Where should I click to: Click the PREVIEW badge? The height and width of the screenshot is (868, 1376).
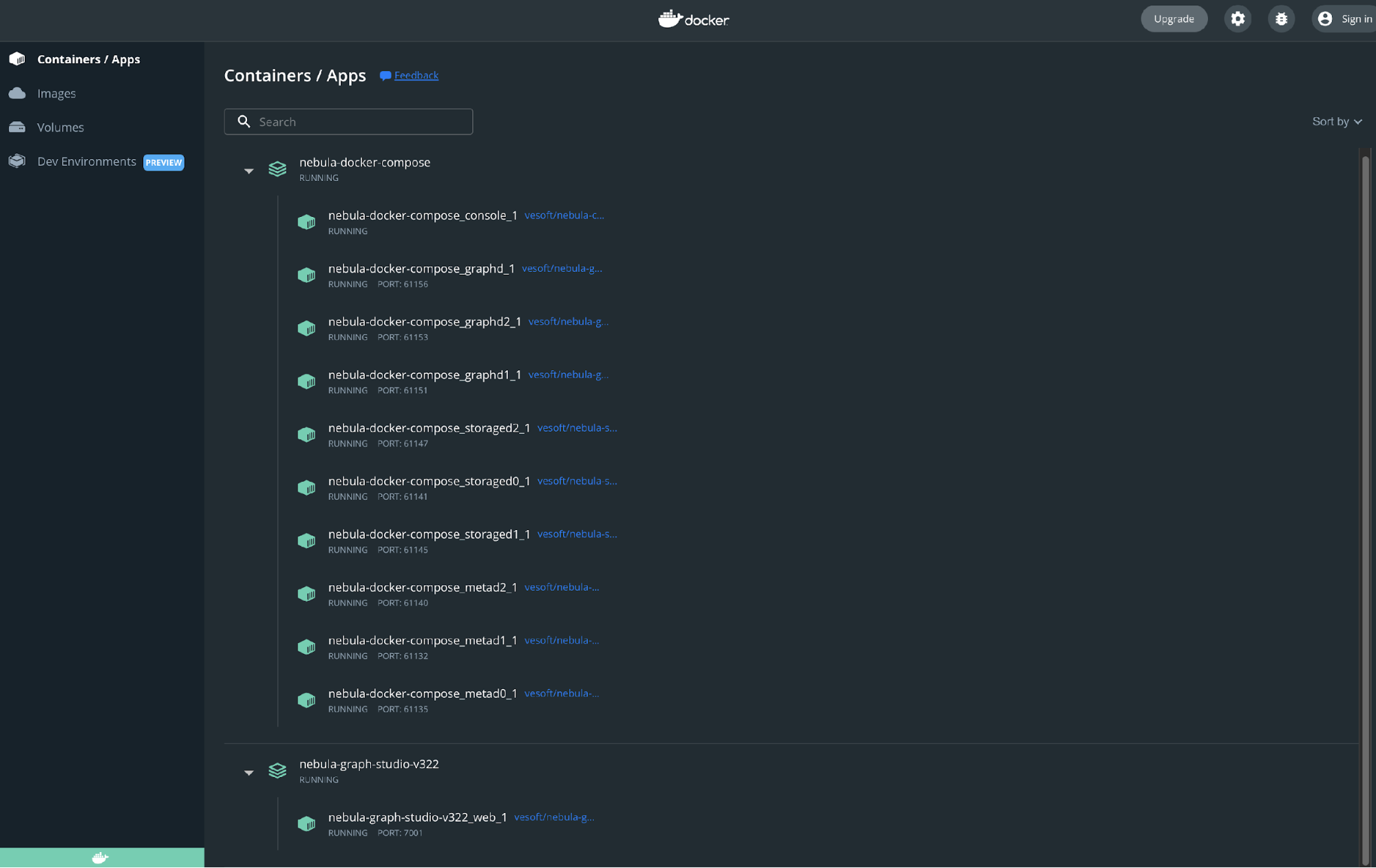click(x=163, y=162)
